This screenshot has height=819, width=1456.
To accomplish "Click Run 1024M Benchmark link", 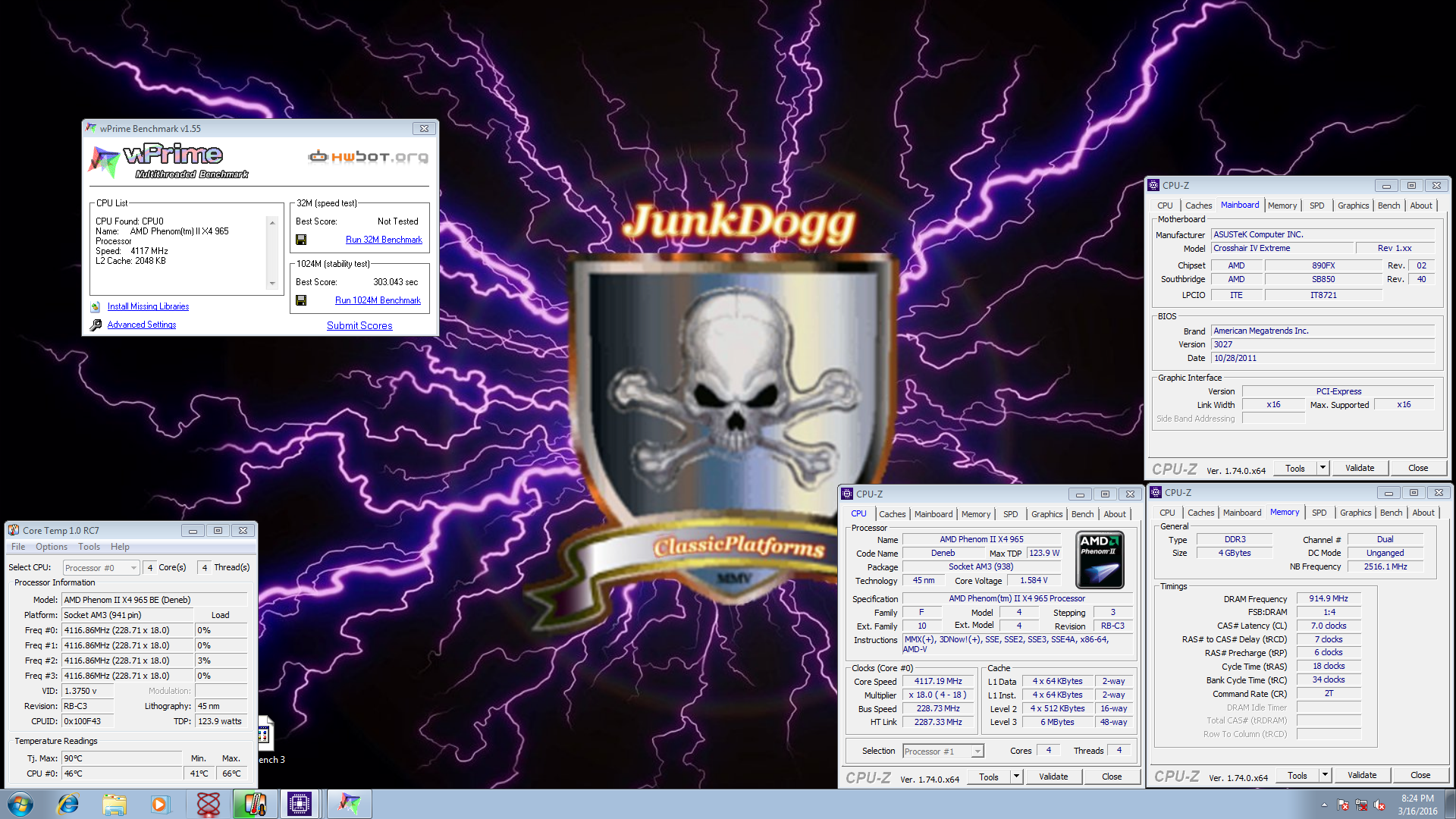I will coord(378,300).
